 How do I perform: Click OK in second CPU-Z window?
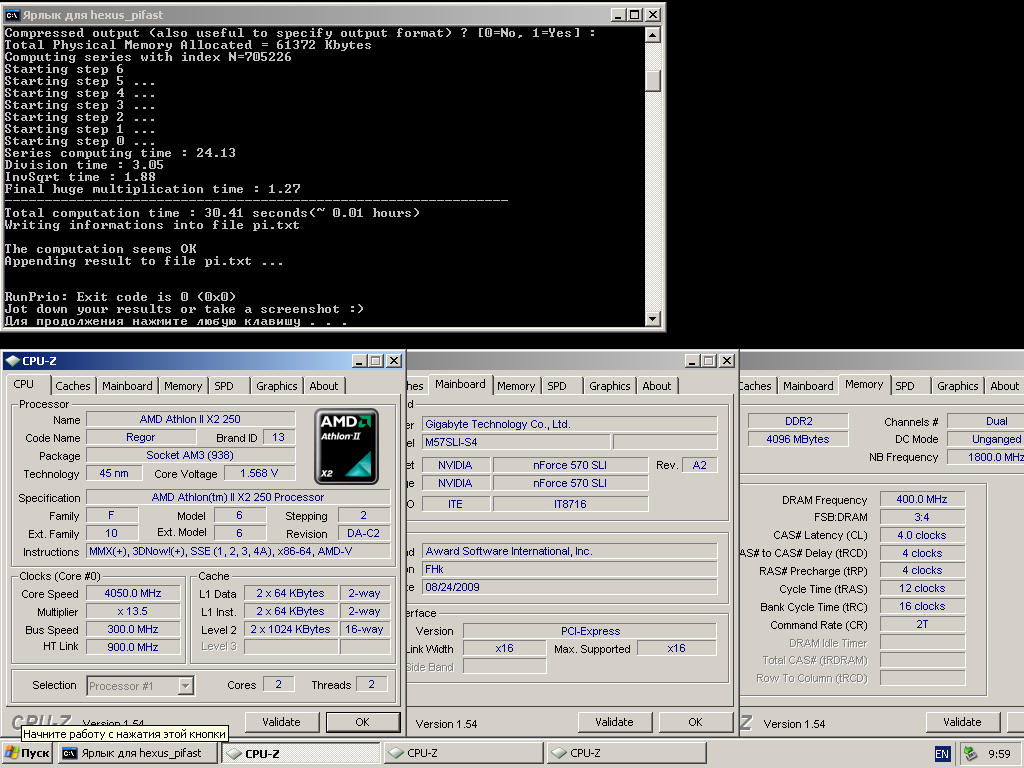pos(696,722)
